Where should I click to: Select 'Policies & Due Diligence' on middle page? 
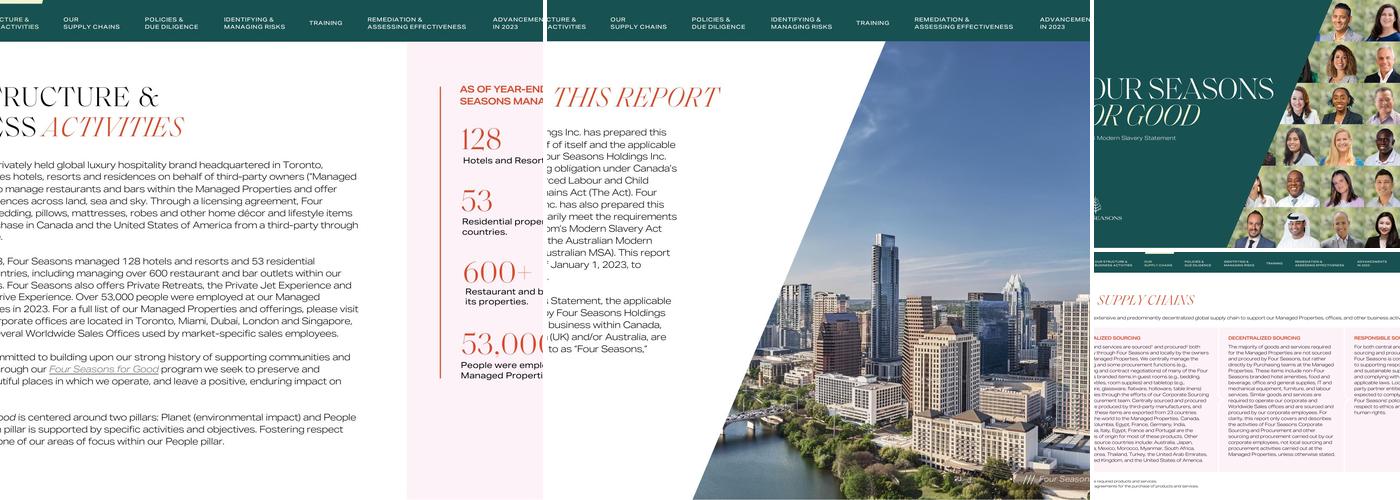pos(718,22)
